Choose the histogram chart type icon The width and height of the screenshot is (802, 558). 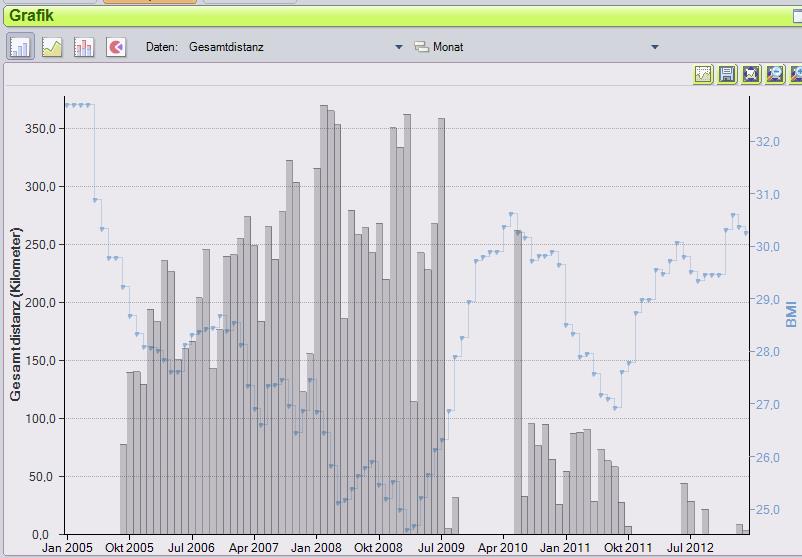coord(84,47)
